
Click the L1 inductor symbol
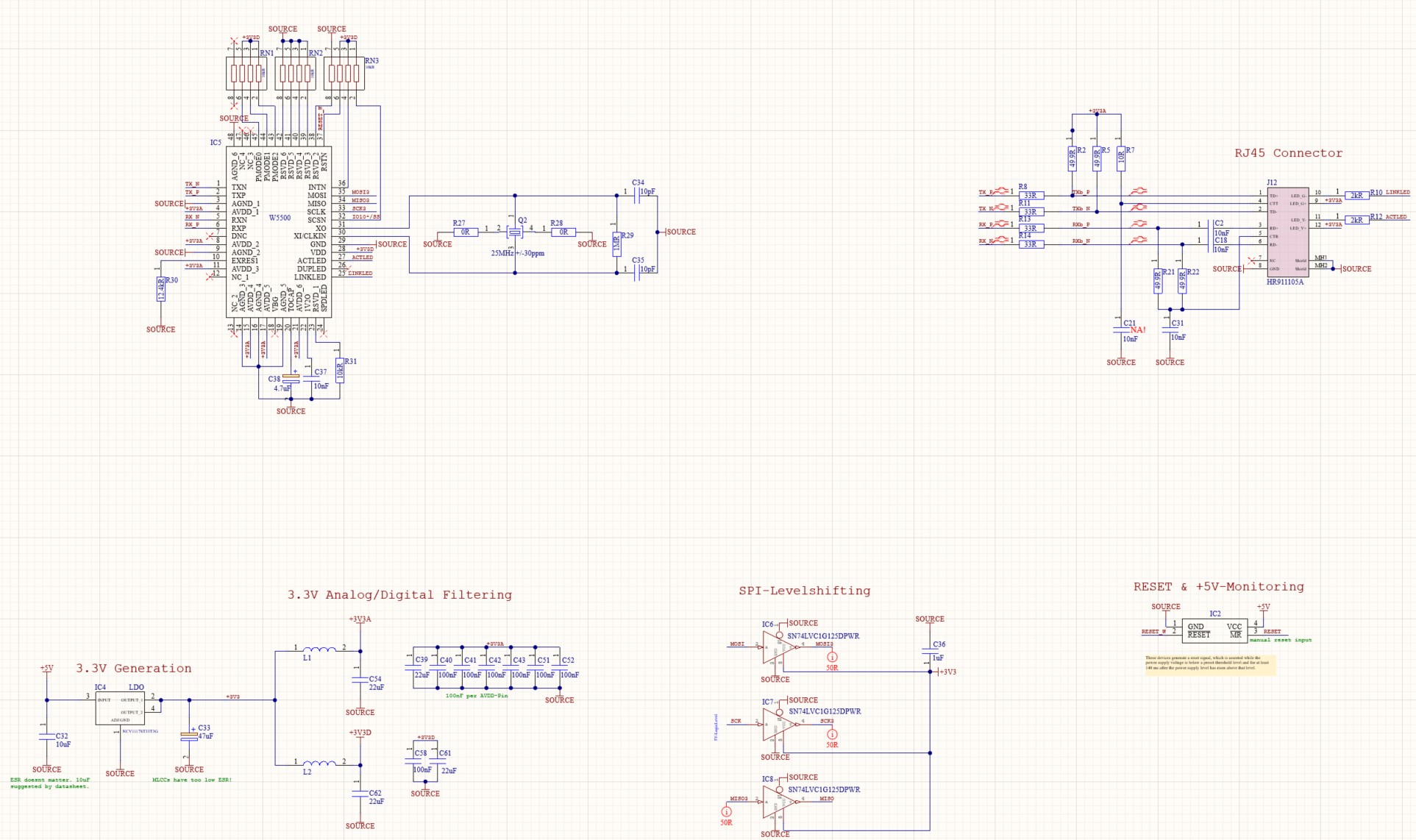[319, 649]
